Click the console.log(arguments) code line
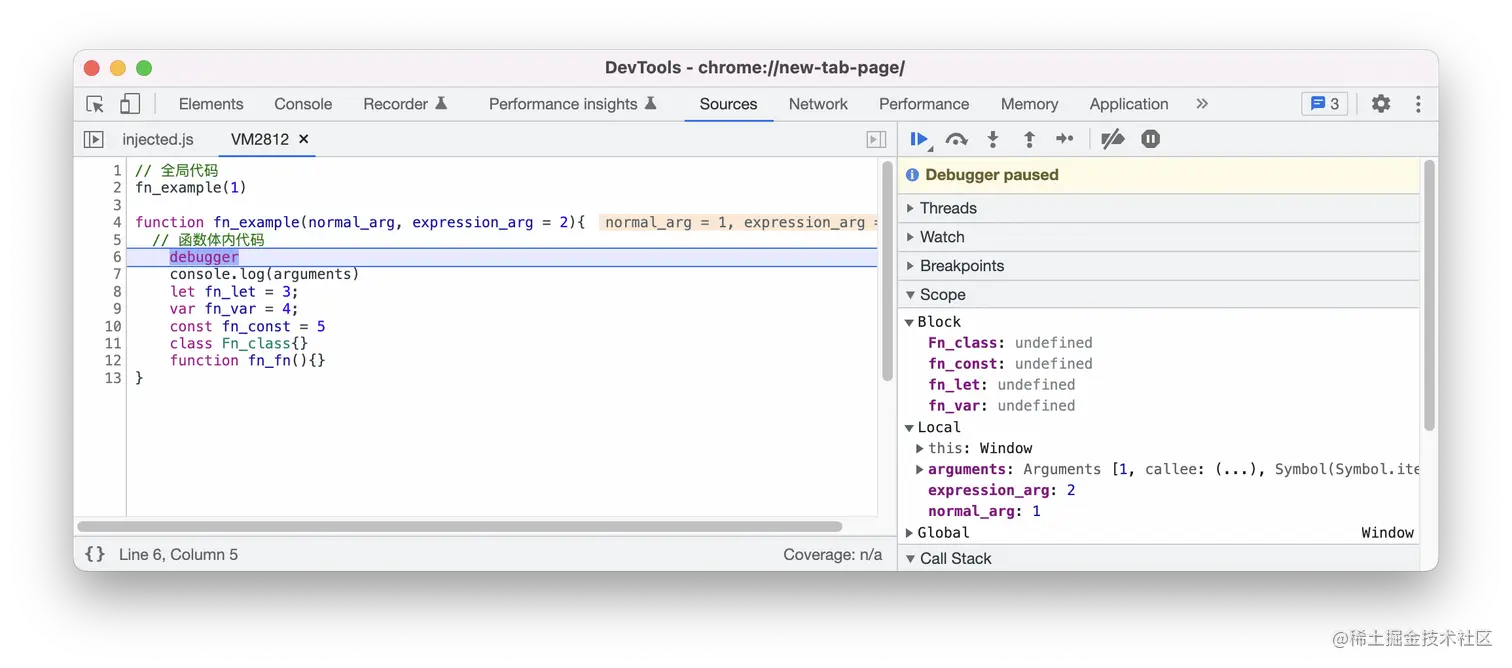This screenshot has width=1512, height=668. coord(264,274)
